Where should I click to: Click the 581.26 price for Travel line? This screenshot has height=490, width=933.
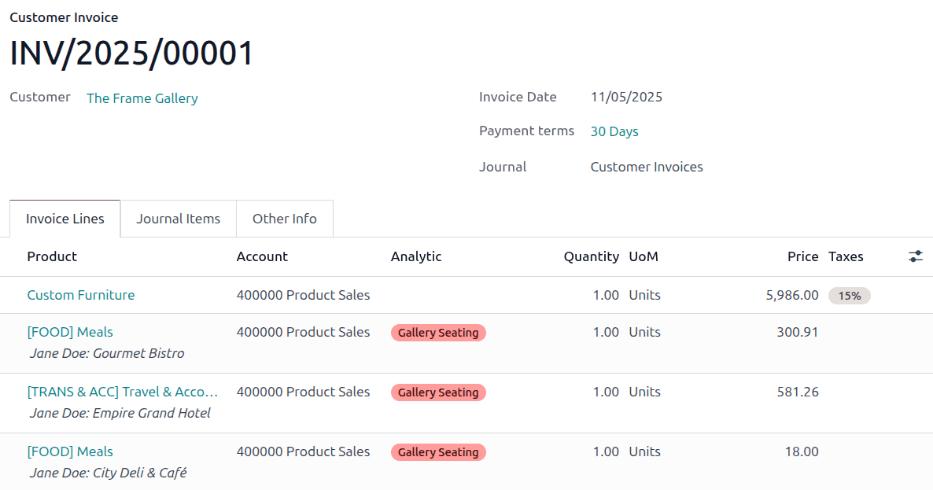[797, 392]
